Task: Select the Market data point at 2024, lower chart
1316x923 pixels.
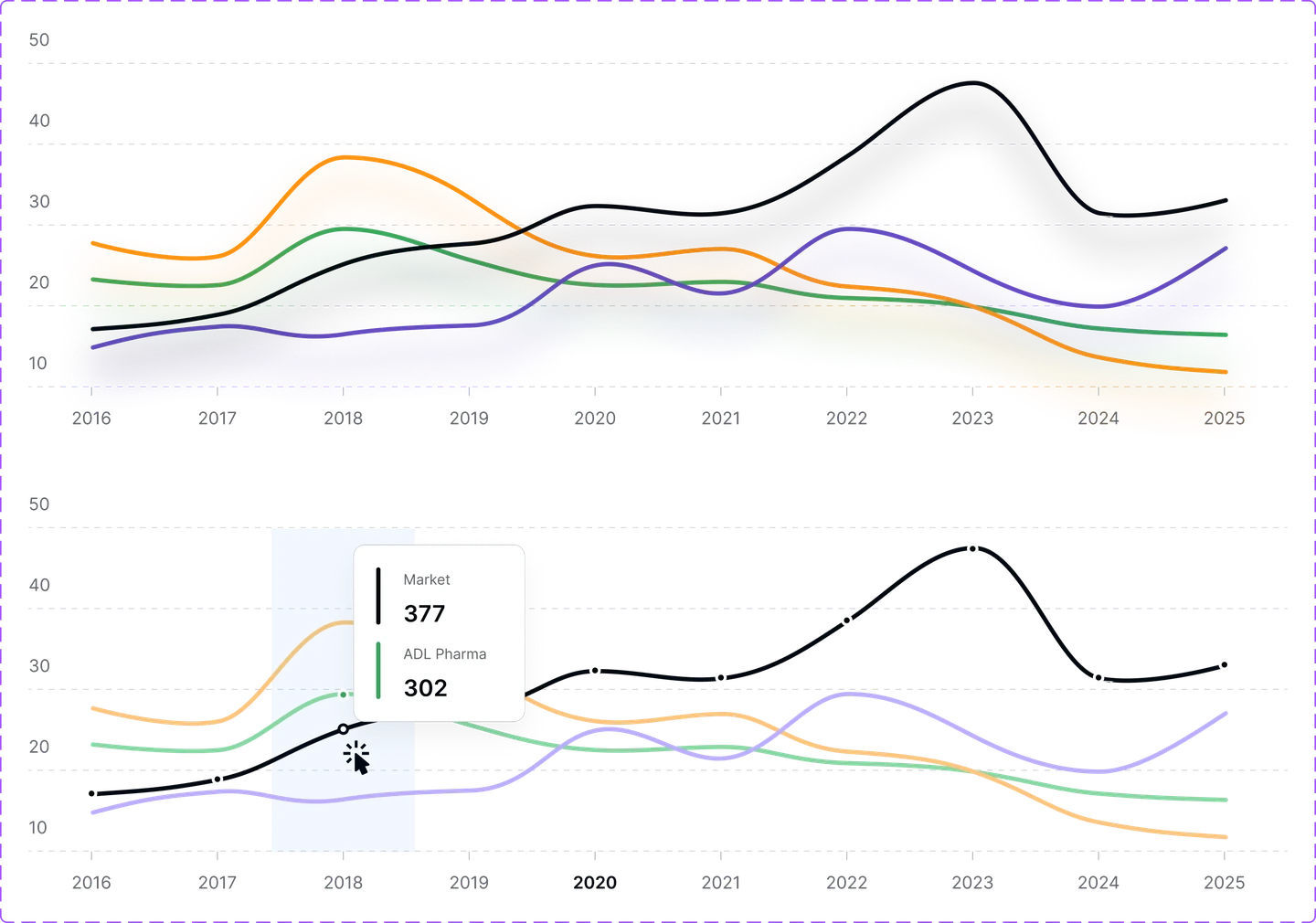Action: point(1098,678)
